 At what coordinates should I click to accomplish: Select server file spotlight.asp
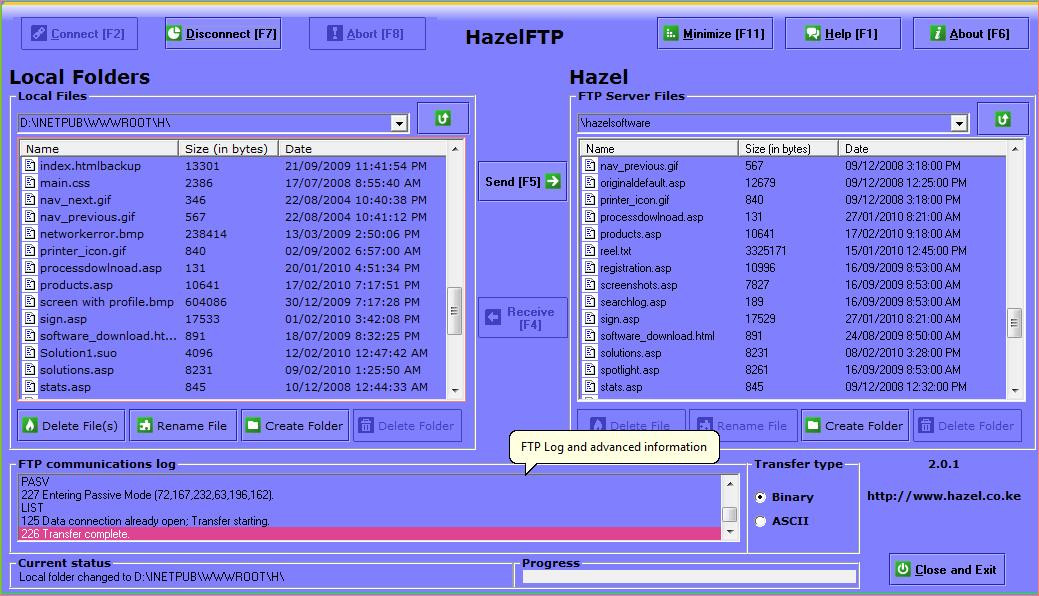tap(629, 370)
